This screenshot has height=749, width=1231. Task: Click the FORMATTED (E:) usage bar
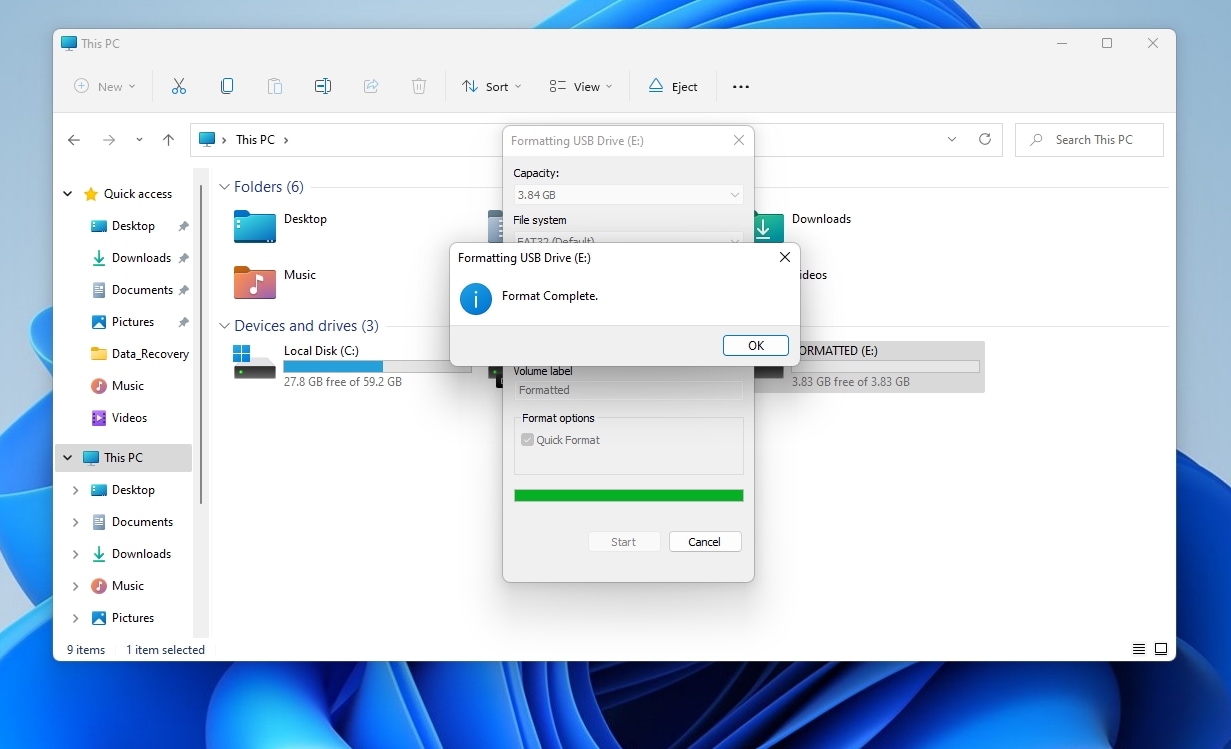[x=886, y=367]
